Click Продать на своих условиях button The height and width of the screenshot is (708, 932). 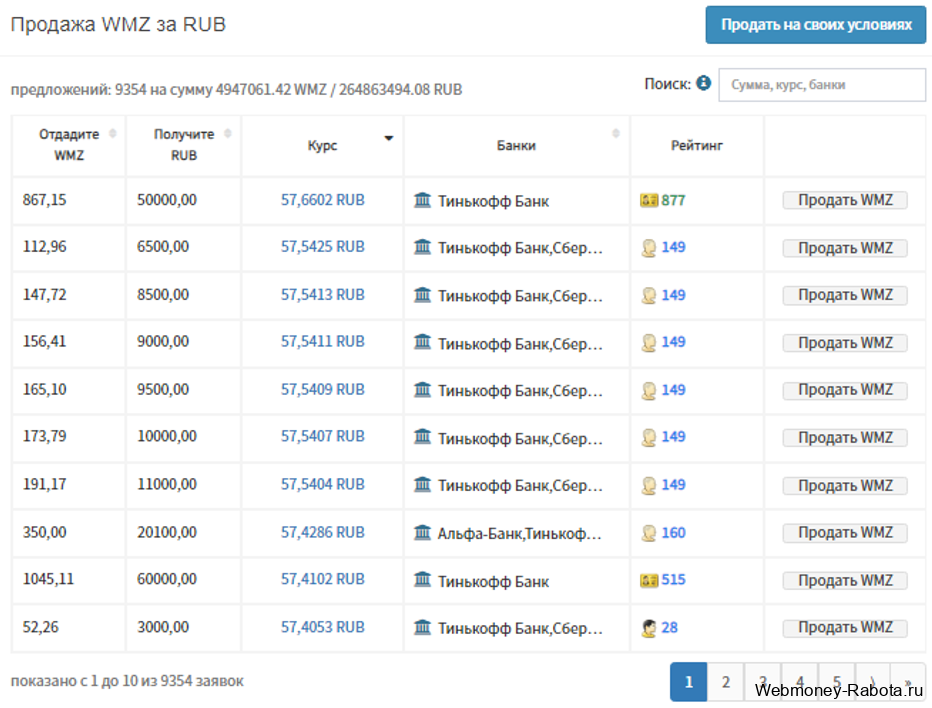[x=816, y=25]
